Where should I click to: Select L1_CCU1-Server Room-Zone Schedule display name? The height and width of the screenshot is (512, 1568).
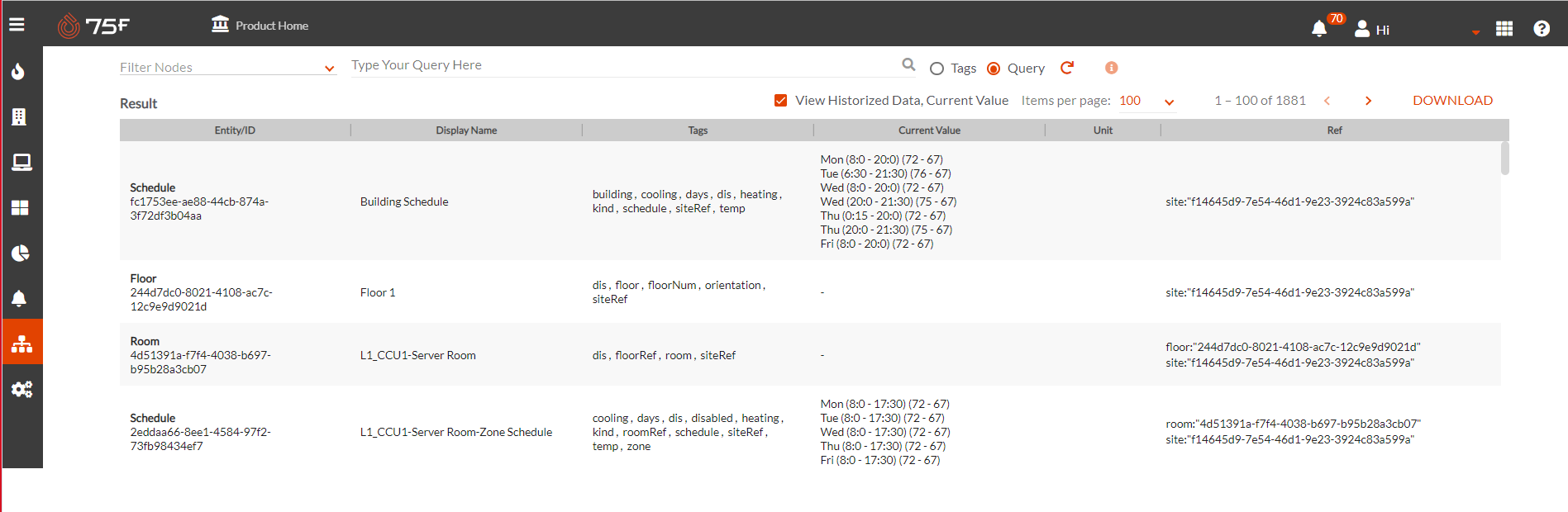456,432
